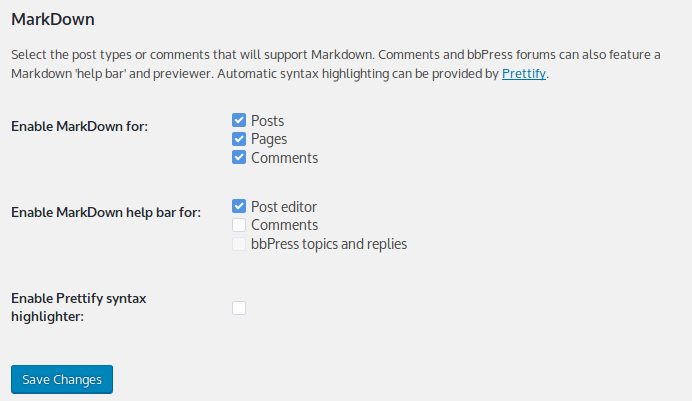Viewport: 692px width, 401px height.
Task: Click the "bbPress topics and replies" label
Action: pos(329,244)
